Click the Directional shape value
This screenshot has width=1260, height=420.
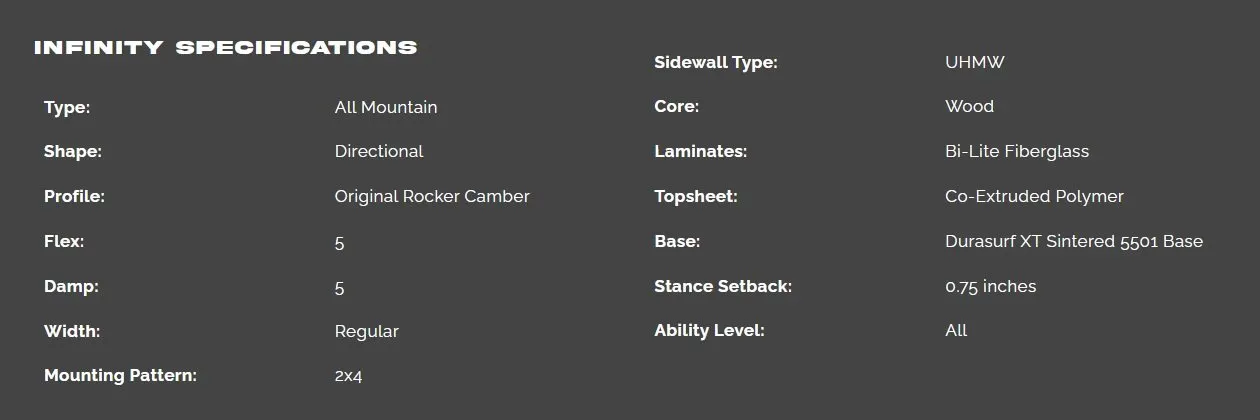pos(379,152)
